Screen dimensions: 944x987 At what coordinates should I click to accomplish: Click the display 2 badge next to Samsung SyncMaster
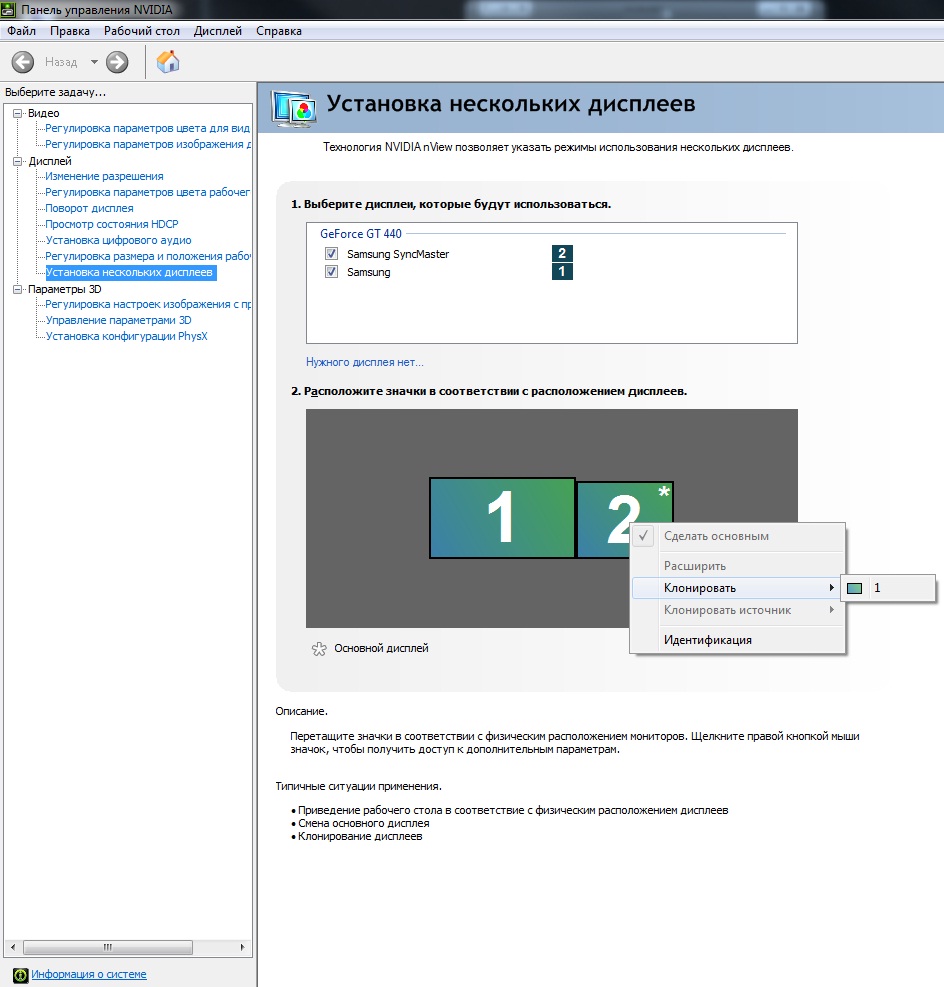point(562,254)
